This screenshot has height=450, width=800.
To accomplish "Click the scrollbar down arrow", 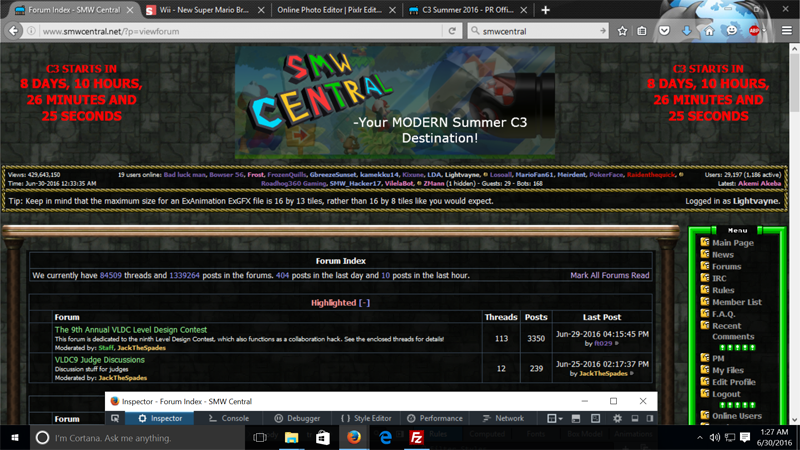I will (794, 420).
